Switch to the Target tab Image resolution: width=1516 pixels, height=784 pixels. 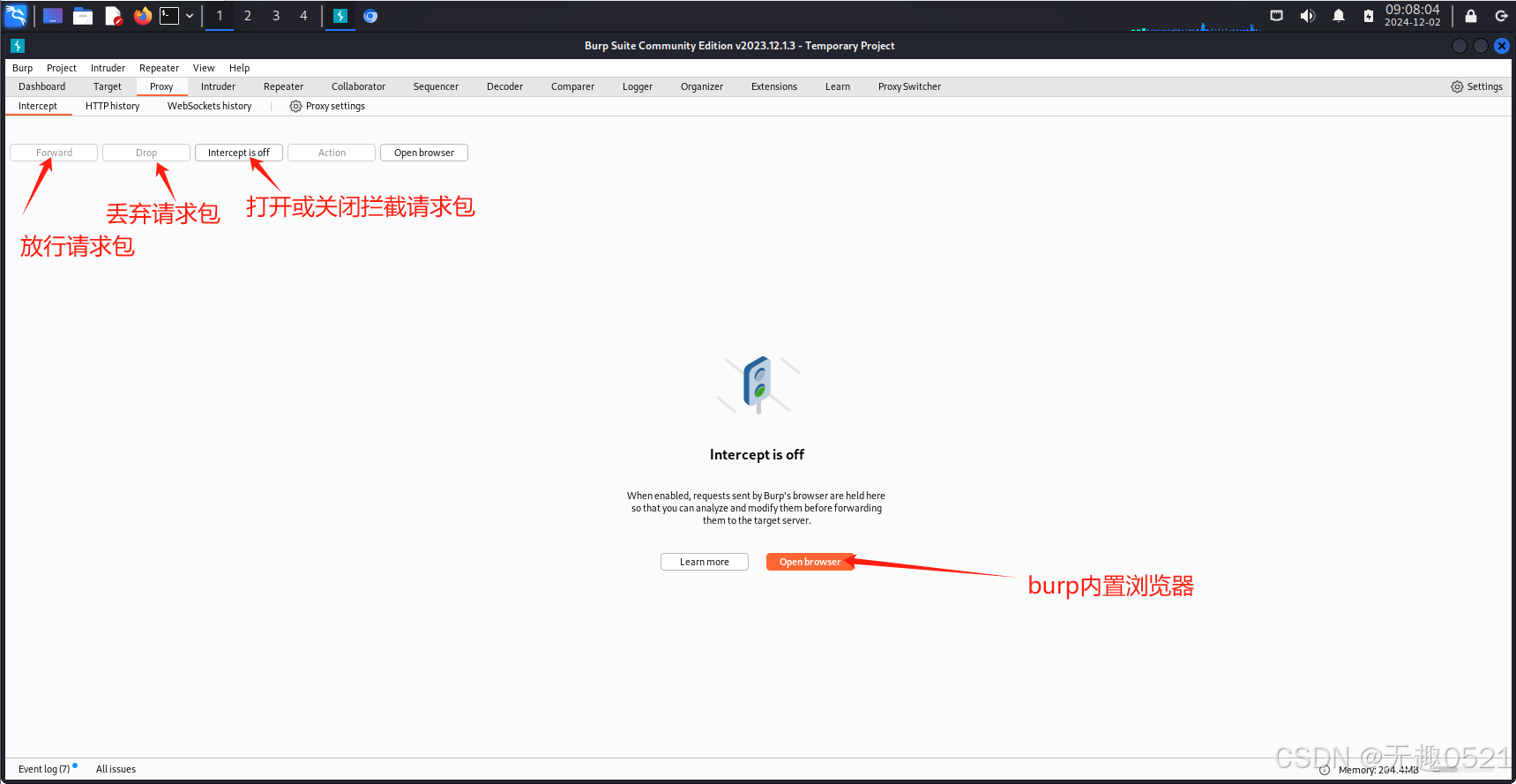pos(108,86)
